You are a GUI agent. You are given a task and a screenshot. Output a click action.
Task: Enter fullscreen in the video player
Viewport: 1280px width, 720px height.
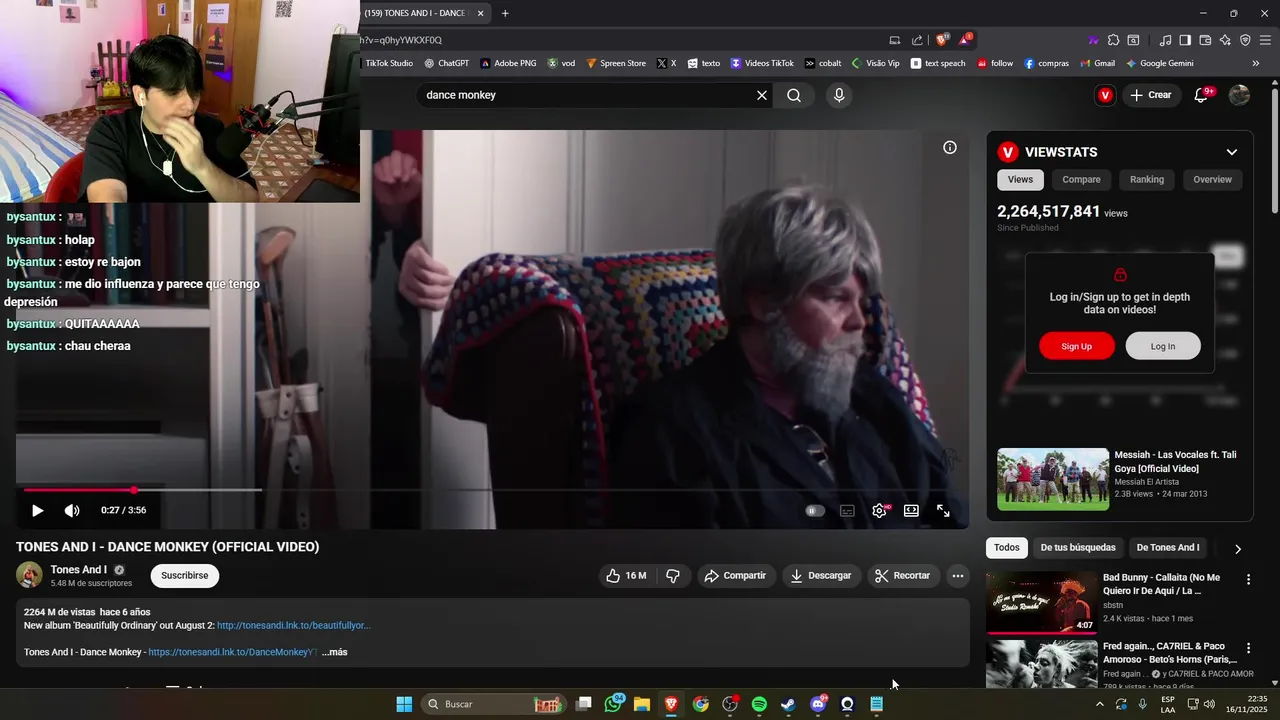[943, 511]
